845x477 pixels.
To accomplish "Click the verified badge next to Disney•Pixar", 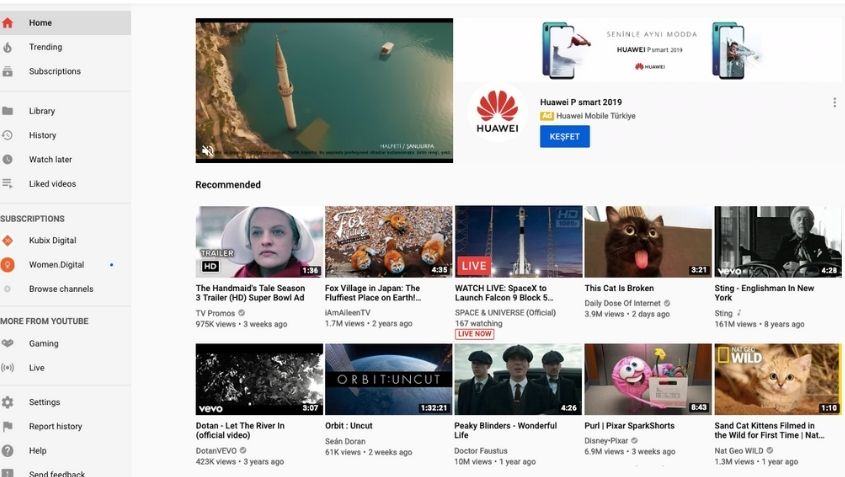I will 634,441.
